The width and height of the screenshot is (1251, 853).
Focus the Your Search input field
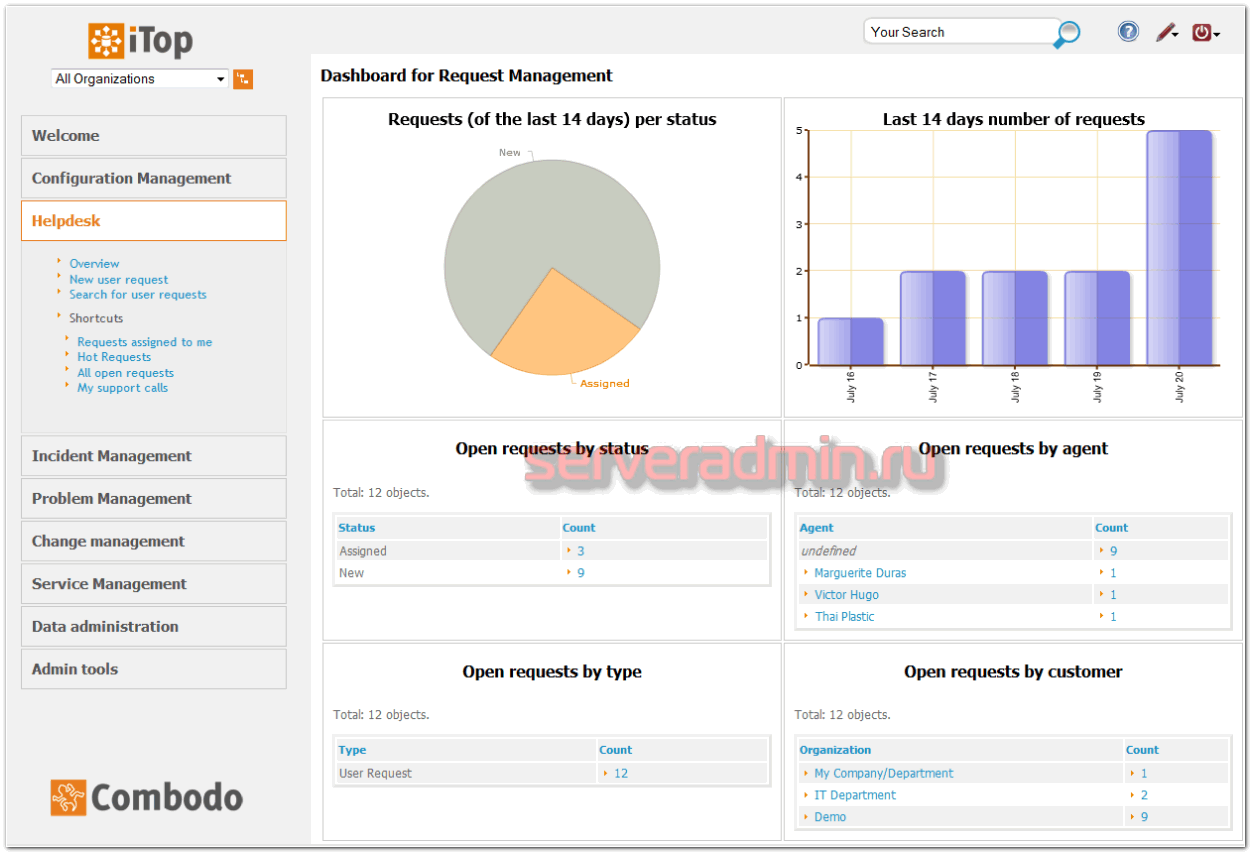[x=961, y=32]
